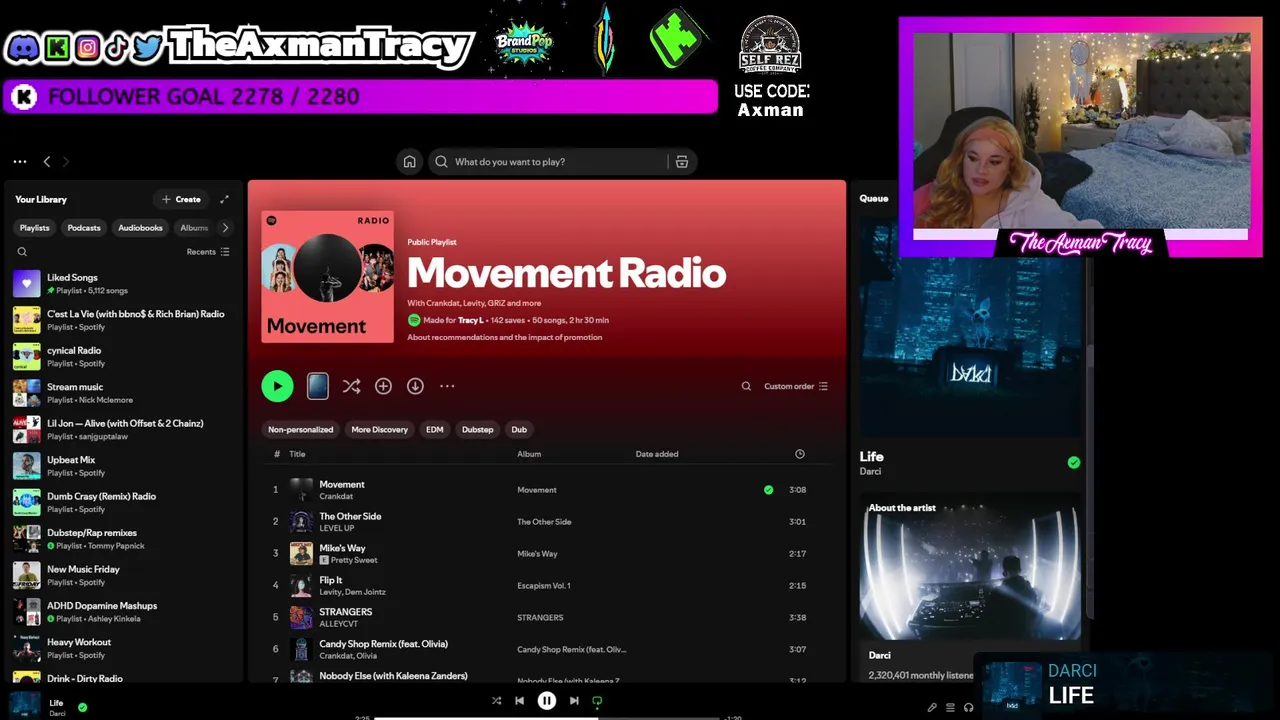1280x720 pixels.
Task: Select the Podcasts filter chip
Action: coord(84,228)
